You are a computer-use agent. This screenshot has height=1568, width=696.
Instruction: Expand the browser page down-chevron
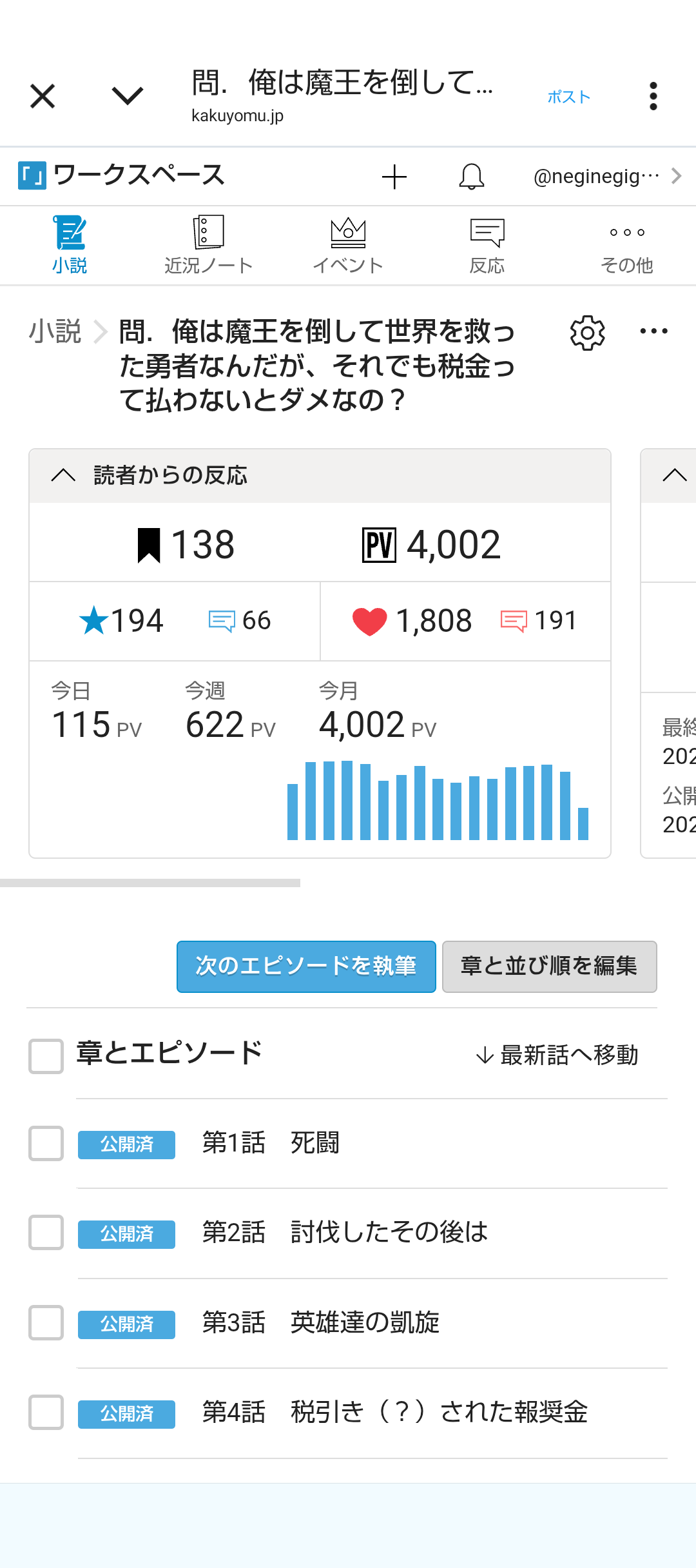(127, 97)
